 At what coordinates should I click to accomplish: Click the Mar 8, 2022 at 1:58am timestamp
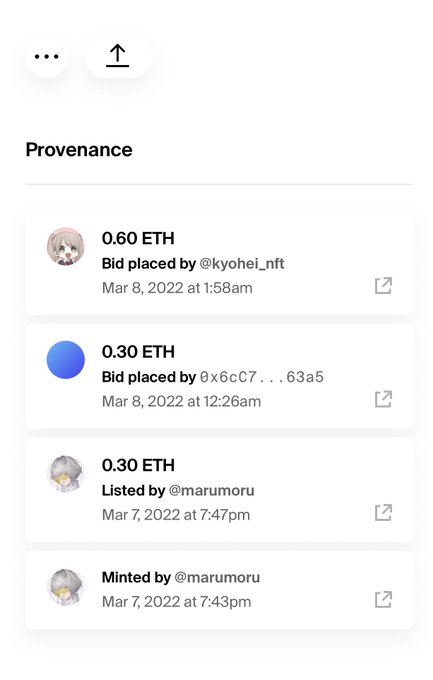click(x=177, y=288)
